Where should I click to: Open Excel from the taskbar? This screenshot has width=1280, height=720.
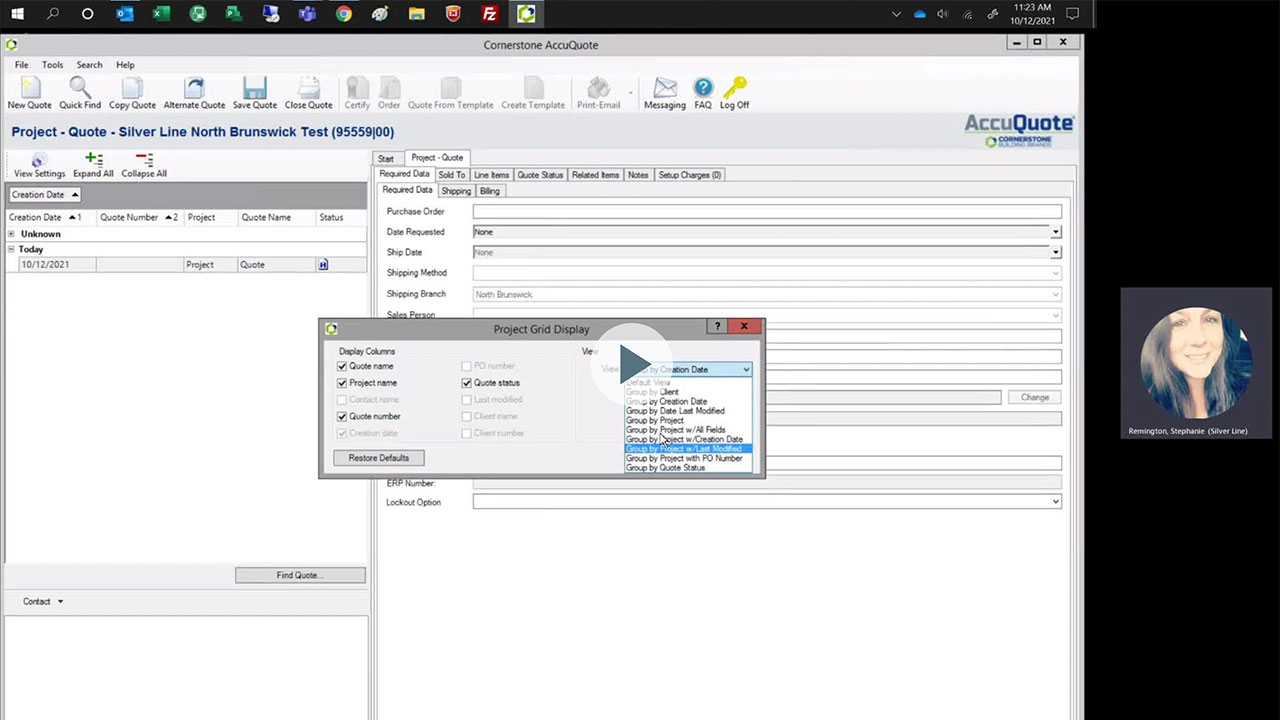point(161,14)
